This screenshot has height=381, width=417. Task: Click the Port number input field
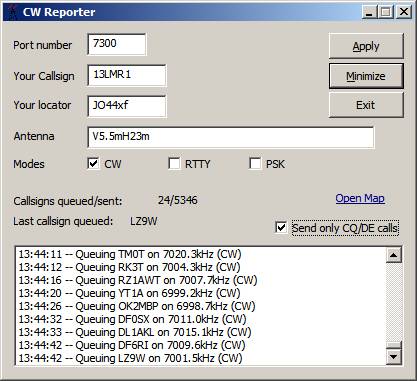(117, 44)
